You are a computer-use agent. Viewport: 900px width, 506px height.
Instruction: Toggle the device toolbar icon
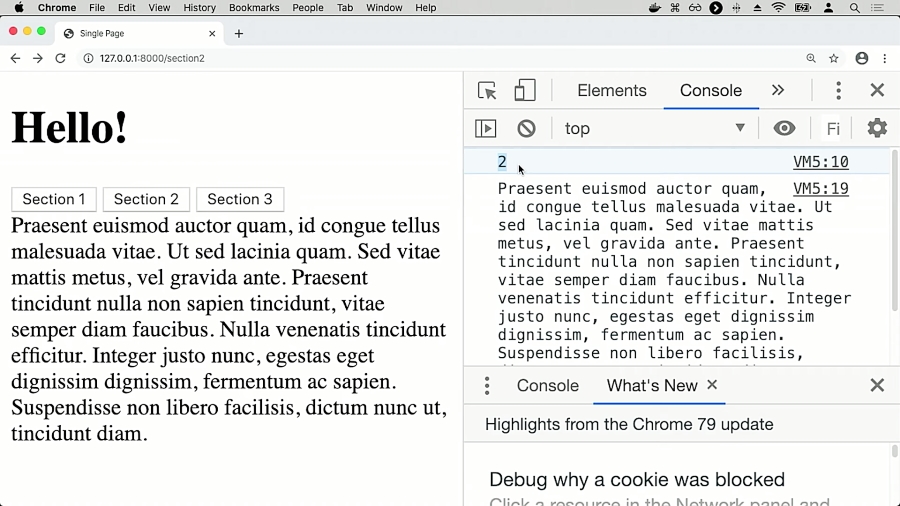pos(525,91)
